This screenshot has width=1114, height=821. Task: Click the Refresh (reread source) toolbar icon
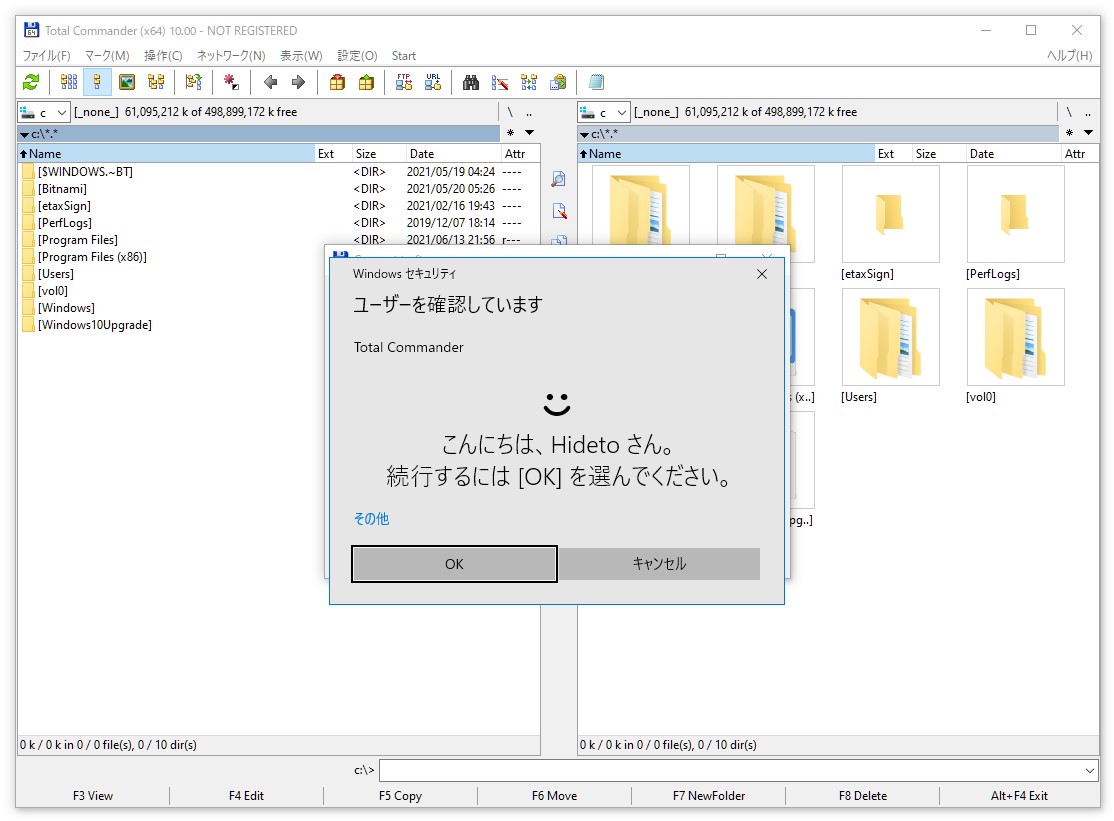tap(30, 82)
